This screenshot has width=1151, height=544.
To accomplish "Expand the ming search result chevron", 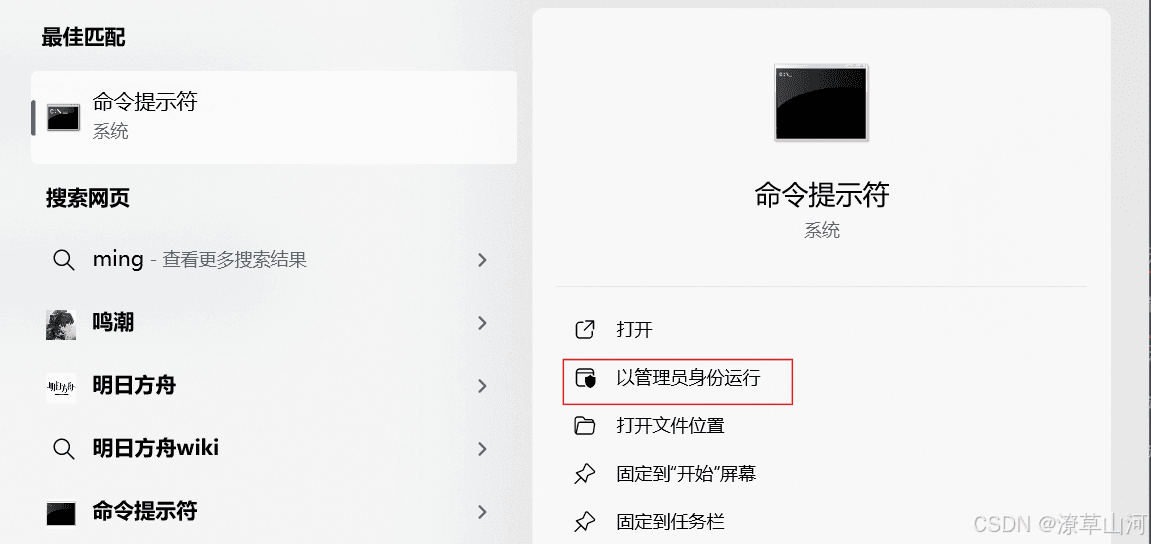I will 482,260.
